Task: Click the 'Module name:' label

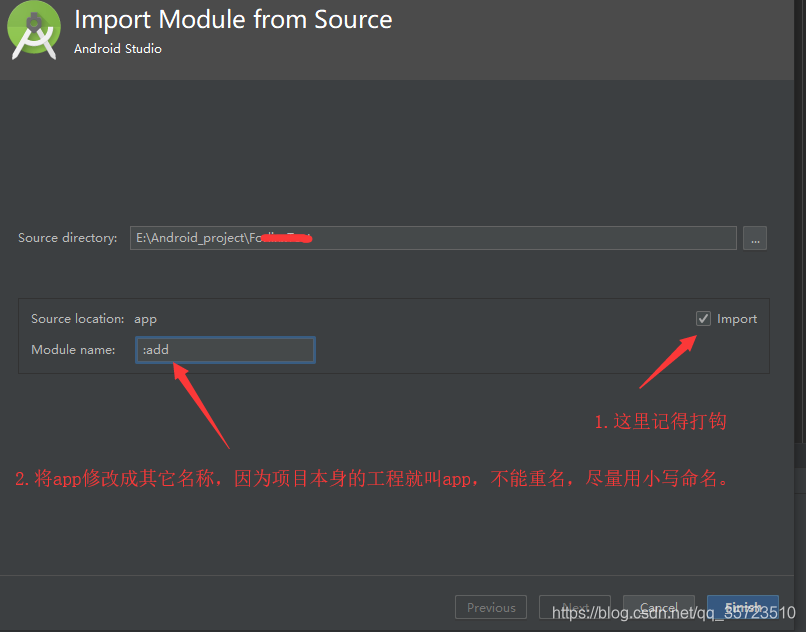Action: click(x=73, y=350)
